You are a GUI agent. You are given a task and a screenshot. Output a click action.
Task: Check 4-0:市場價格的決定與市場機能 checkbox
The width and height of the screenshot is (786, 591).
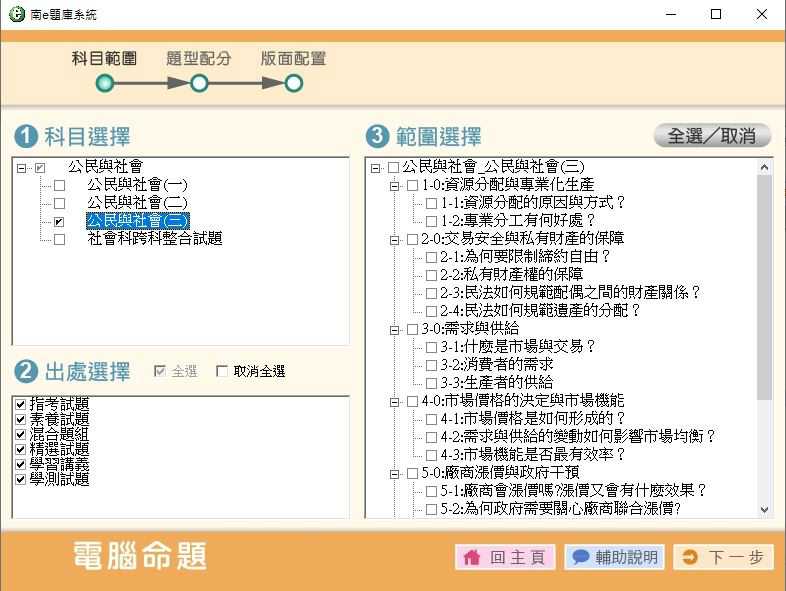tap(413, 402)
